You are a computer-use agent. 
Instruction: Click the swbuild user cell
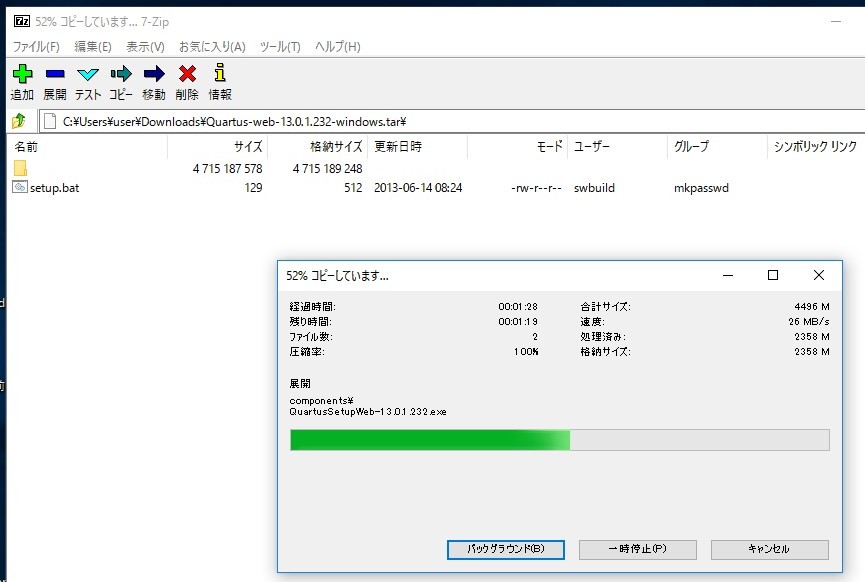594,188
